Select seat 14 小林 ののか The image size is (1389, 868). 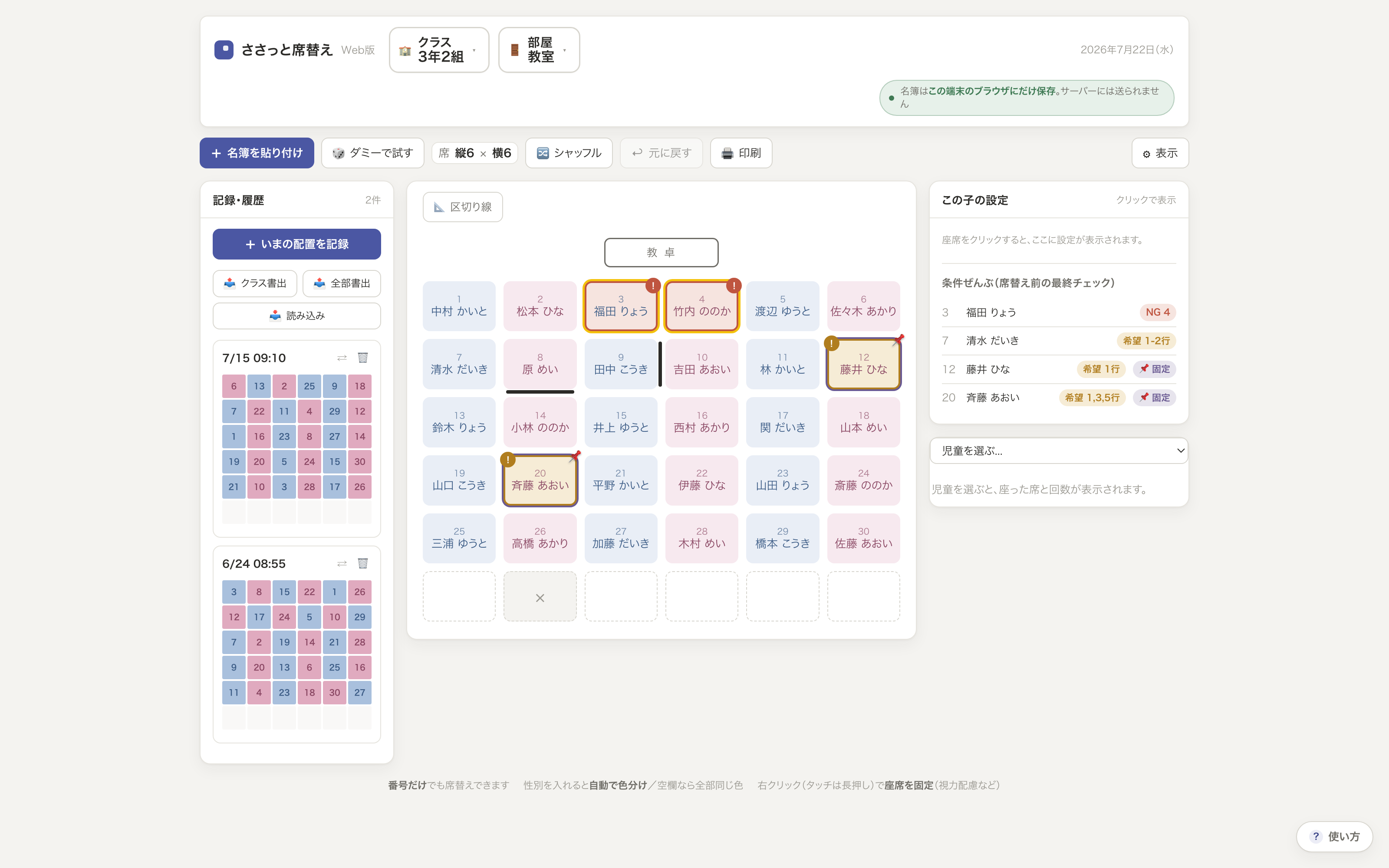[540, 422]
